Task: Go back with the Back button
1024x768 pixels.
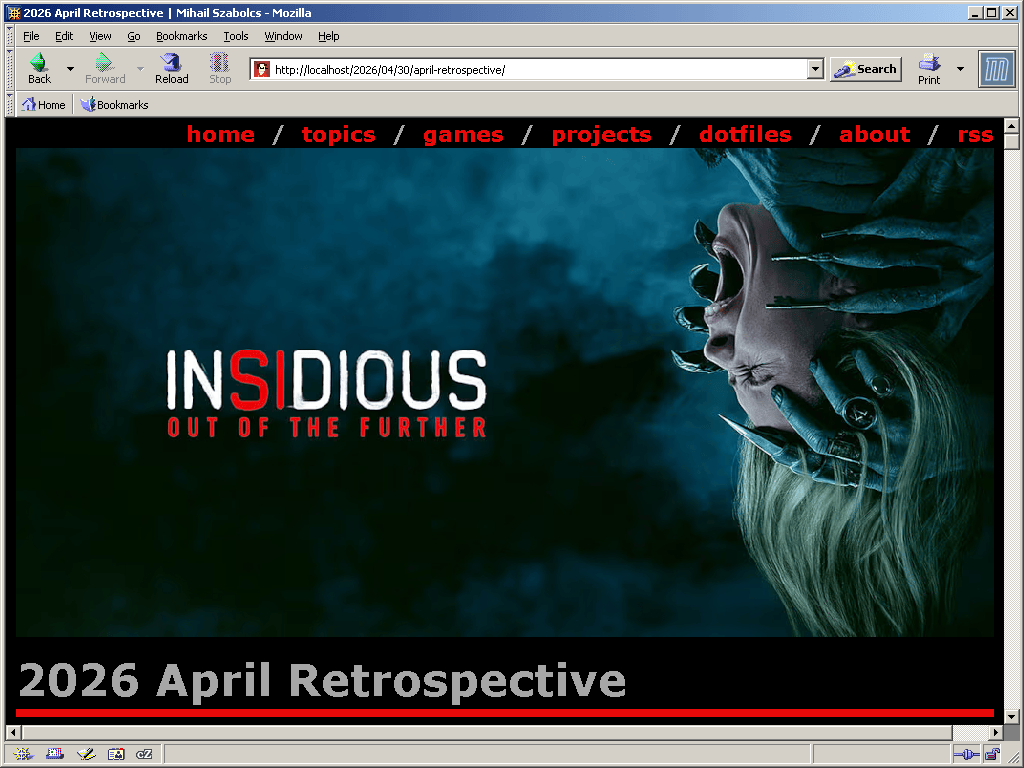Action: (39, 69)
